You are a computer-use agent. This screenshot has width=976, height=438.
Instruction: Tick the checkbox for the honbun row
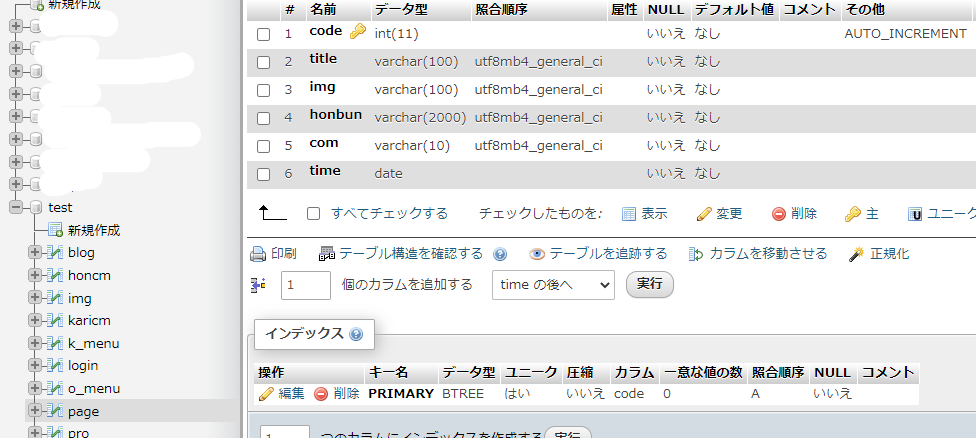click(x=263, y=118)
